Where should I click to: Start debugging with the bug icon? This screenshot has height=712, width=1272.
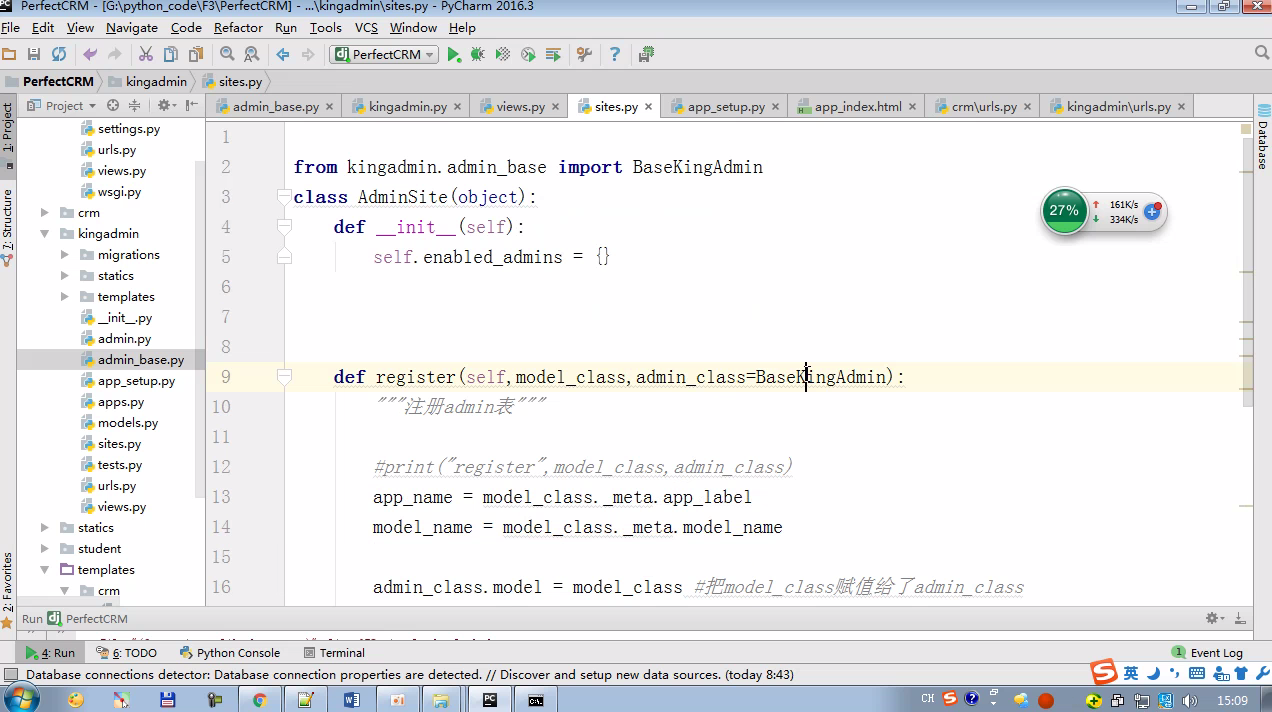[478, 54]
